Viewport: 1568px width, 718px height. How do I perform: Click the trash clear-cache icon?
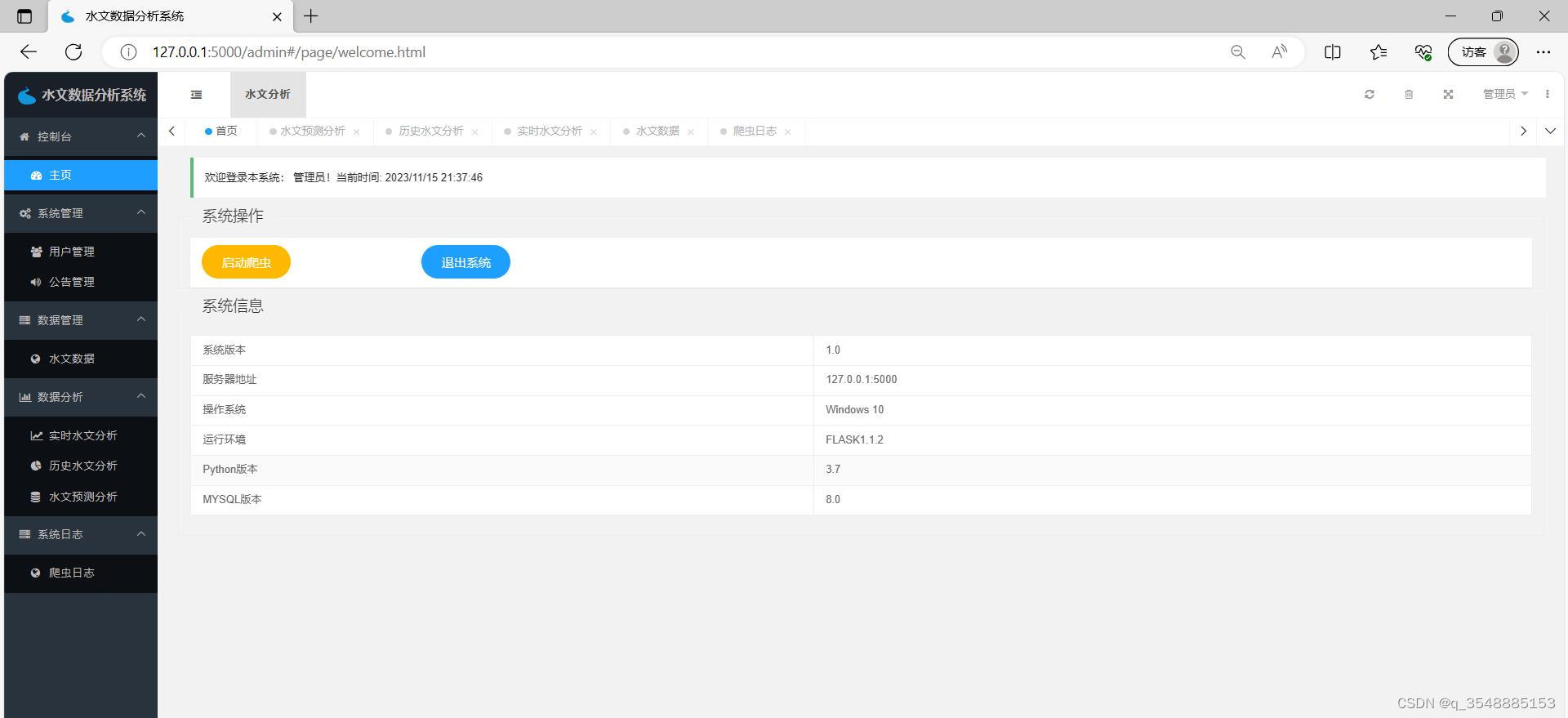pos(1409,95)
